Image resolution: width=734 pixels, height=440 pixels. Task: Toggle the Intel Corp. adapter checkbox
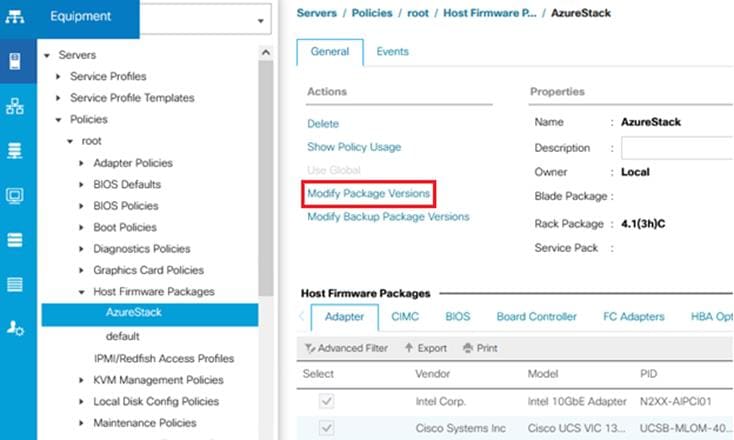[326, 401]
